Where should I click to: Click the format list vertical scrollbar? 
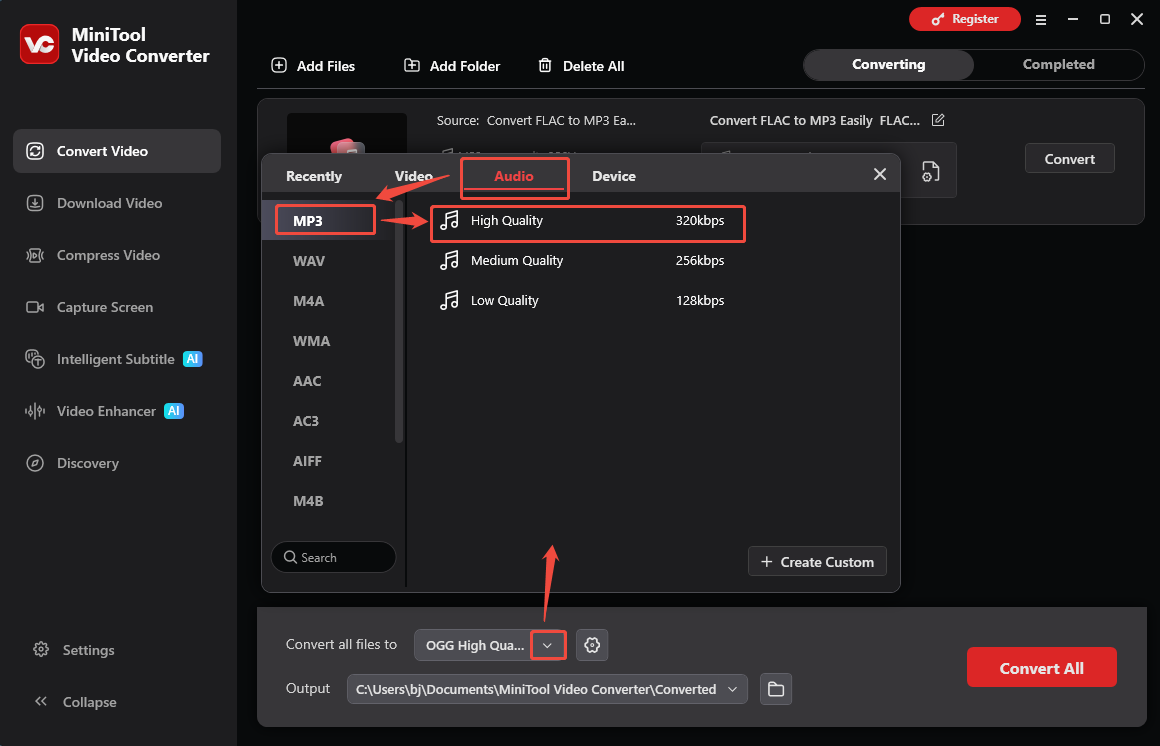click(399, 321)
